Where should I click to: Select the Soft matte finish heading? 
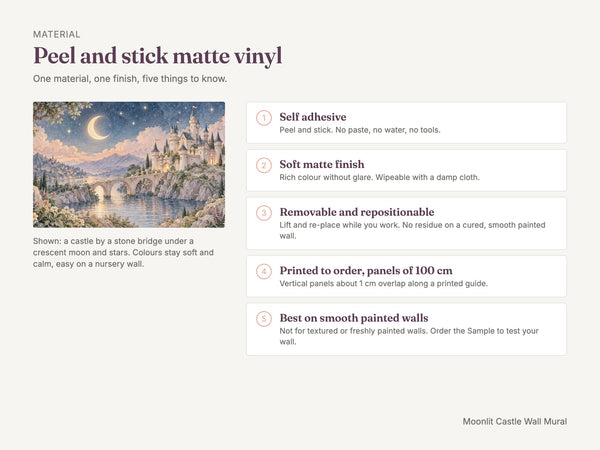322,165
